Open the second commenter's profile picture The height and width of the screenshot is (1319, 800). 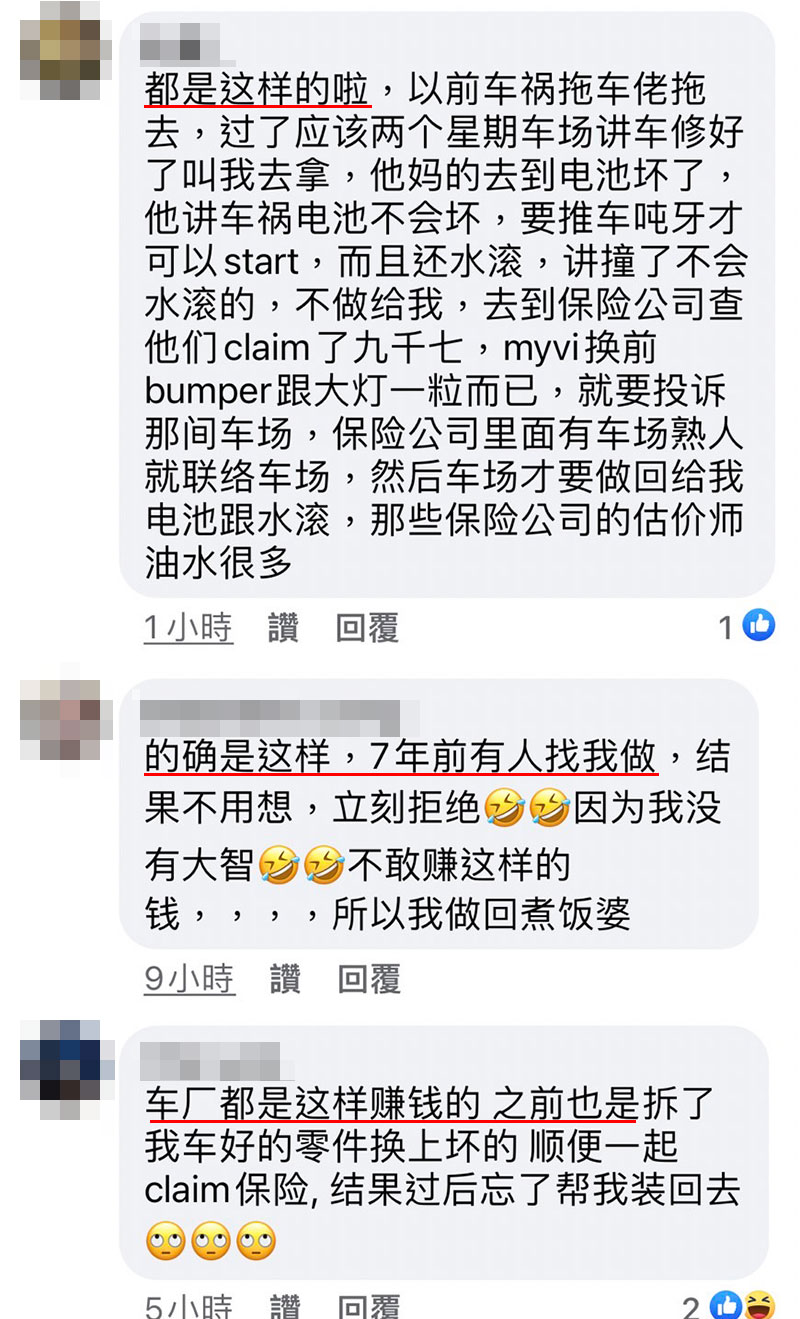pyautogui.click(x=60, y=720)
